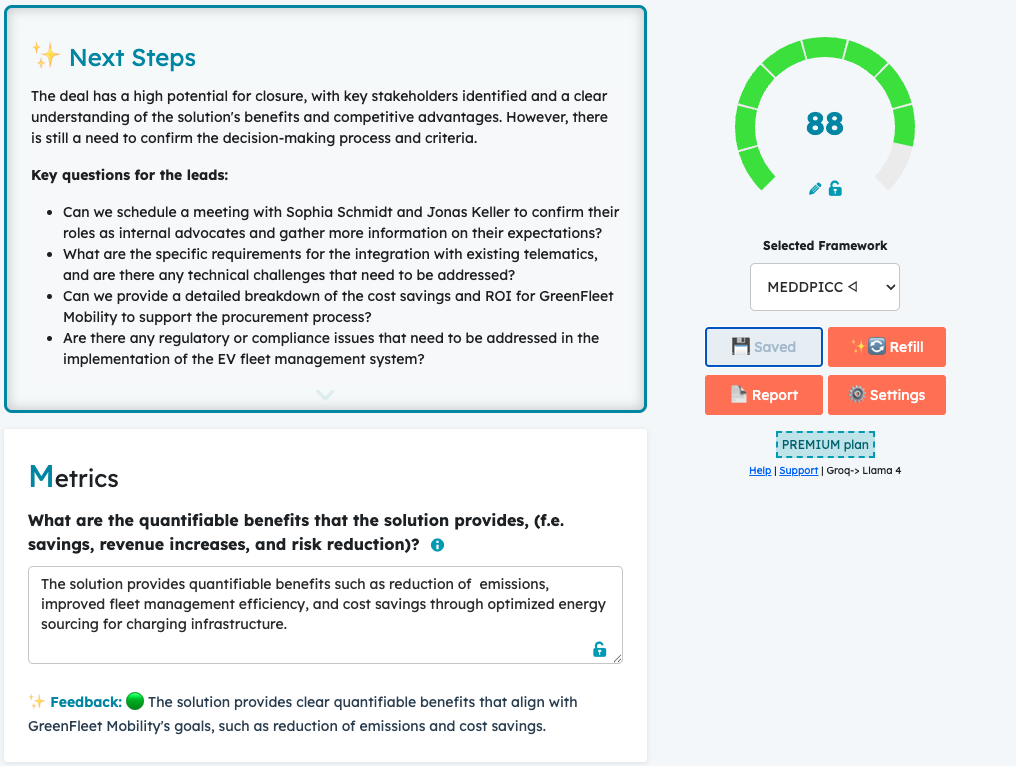The height and width of the screenshot is (766, 1016).
Task: Click the grey unfilled segment of the score gauge
Action: pos(895,166)
